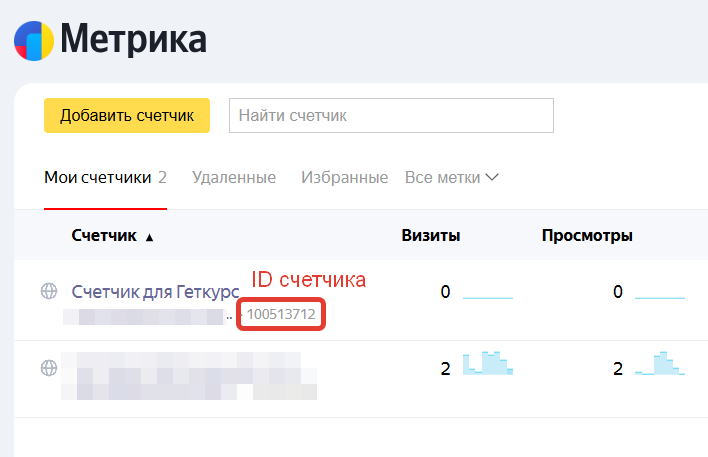Toggle the Счетчик sort arrow
The width and height of the screenshot is (708, 457).
[149, 237]
